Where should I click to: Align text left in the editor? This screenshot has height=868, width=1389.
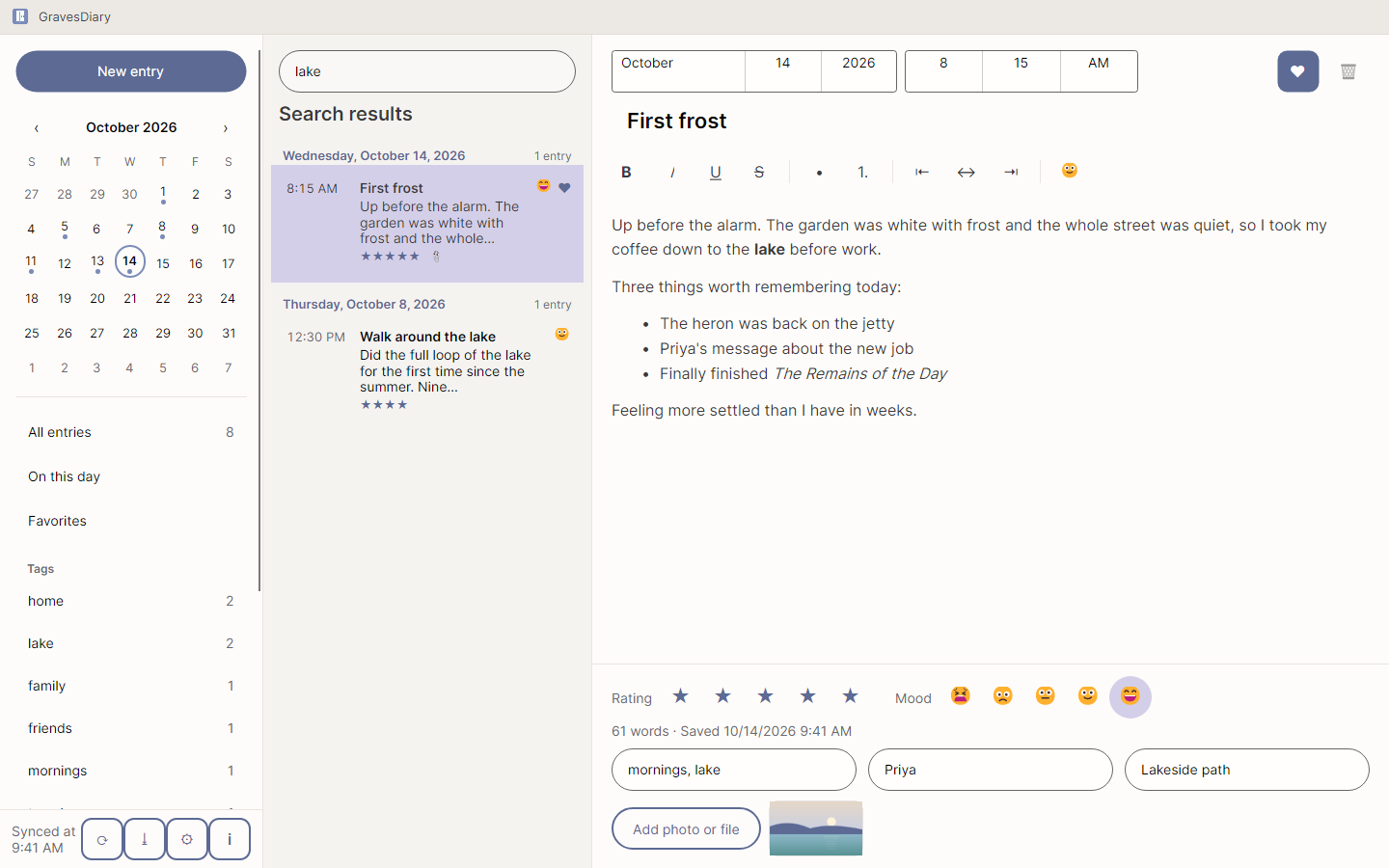point(922,172)
